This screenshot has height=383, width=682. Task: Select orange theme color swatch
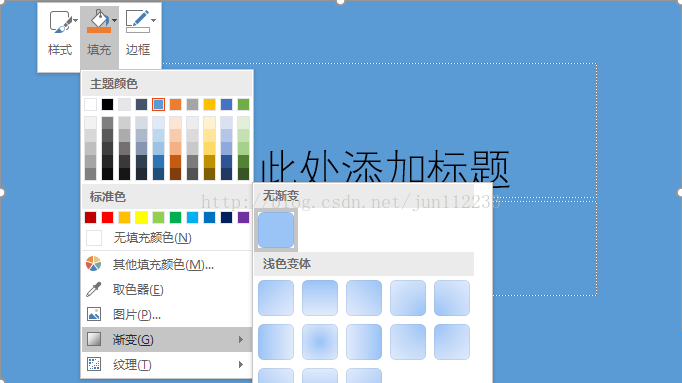(x=175, y=104)
